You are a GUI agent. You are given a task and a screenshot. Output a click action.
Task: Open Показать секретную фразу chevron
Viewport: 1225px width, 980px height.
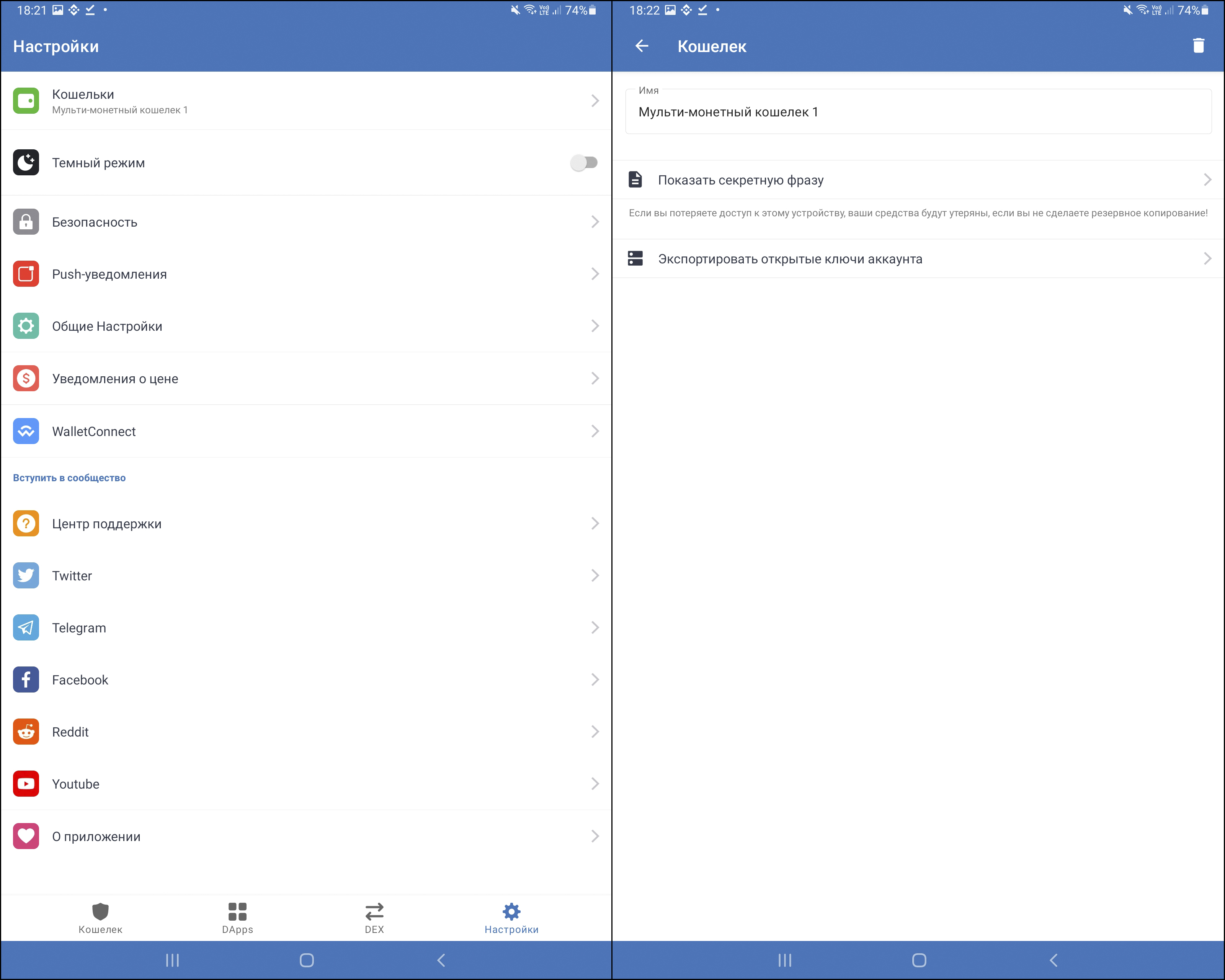pyautogui.click(x=1207, y=180)
